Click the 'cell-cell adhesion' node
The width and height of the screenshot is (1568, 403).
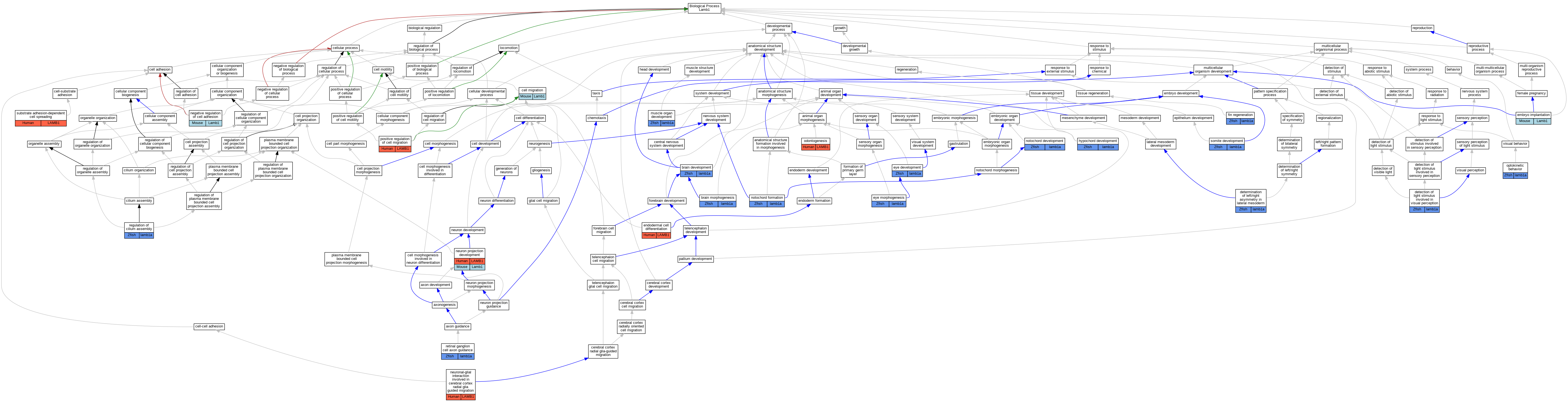(x=209, y=327)
